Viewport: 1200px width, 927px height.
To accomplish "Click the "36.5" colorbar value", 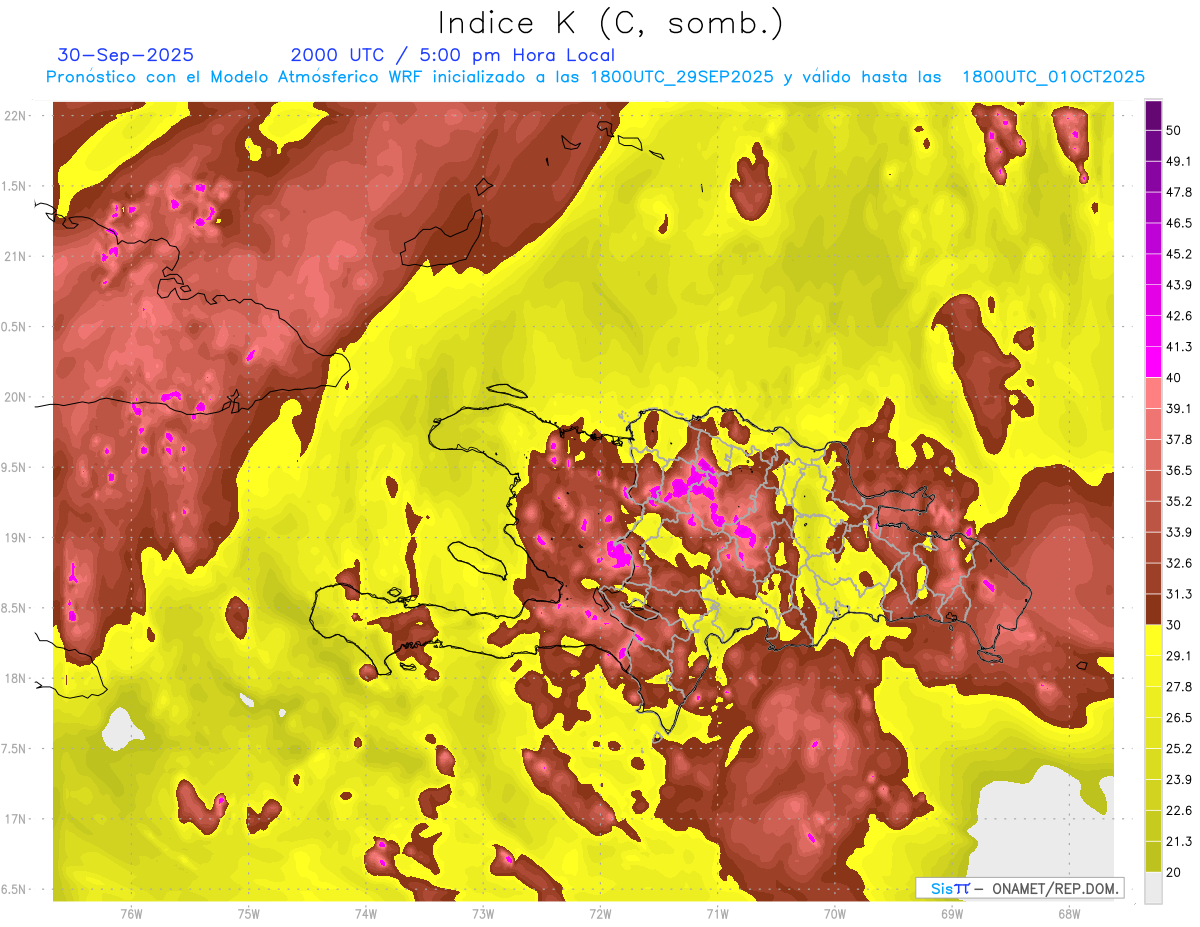I will [1180, 470].
